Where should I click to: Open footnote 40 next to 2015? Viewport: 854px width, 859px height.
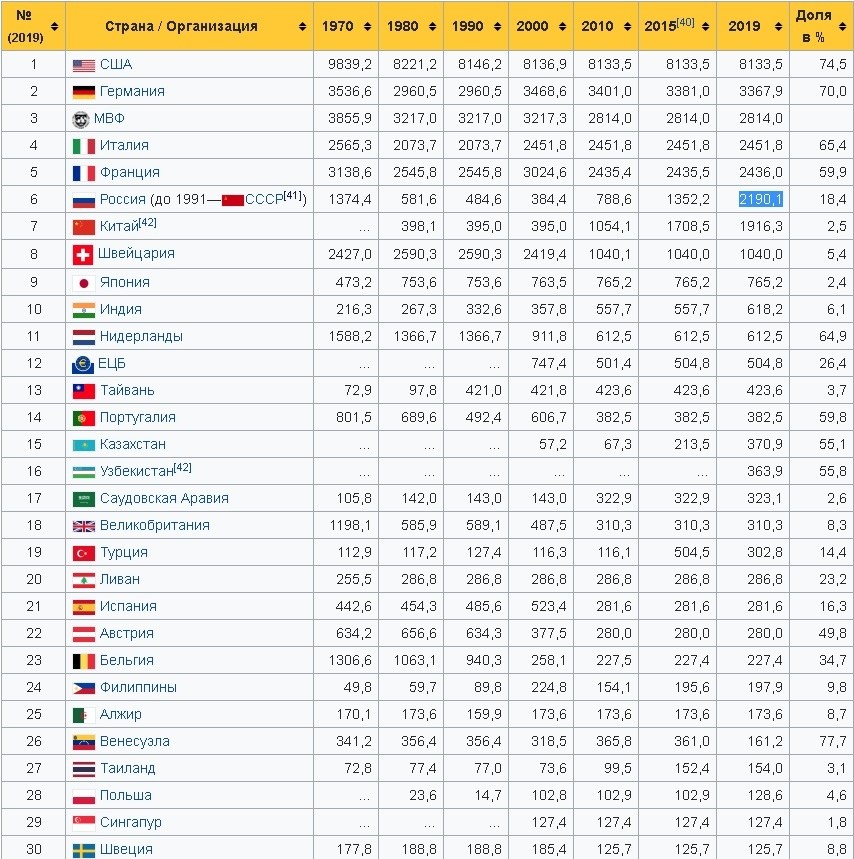click(687, 22)
